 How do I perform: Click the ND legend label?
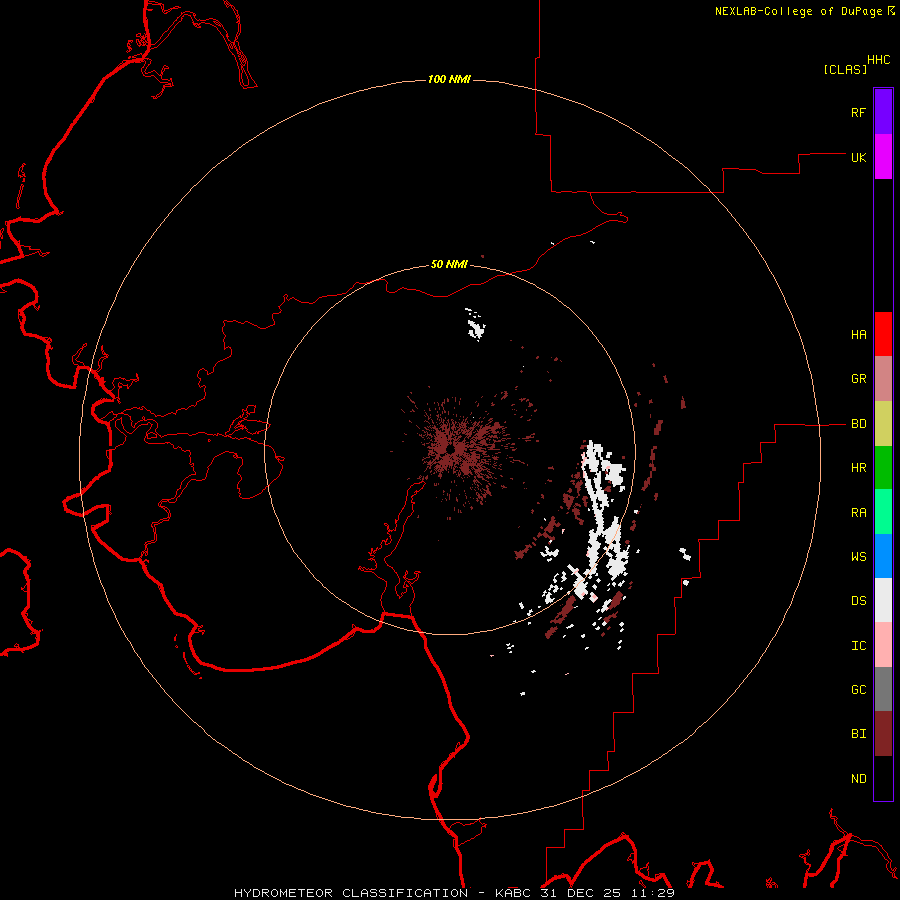(858, 779)
